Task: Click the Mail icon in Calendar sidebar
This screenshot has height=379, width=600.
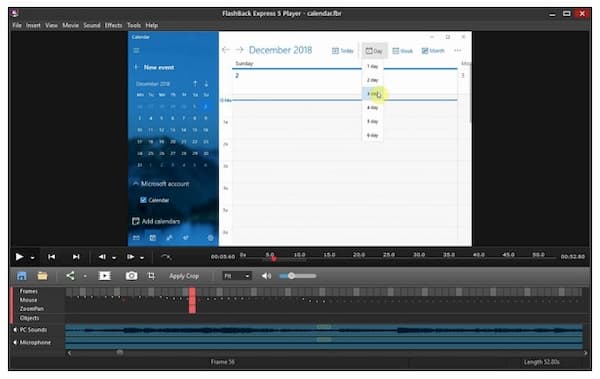Action: click(136, 238)
